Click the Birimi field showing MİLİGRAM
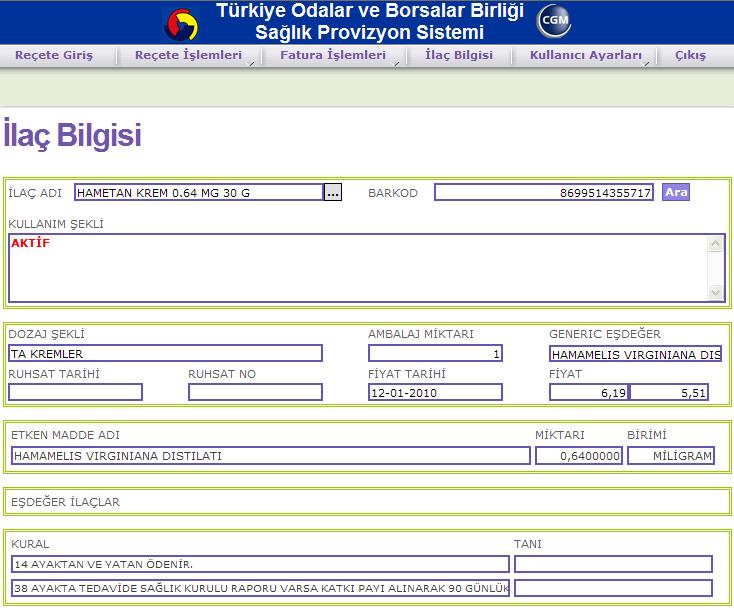The height and width of the screenshot is (613, 734). pyautogui.click(x=671, y=456)
